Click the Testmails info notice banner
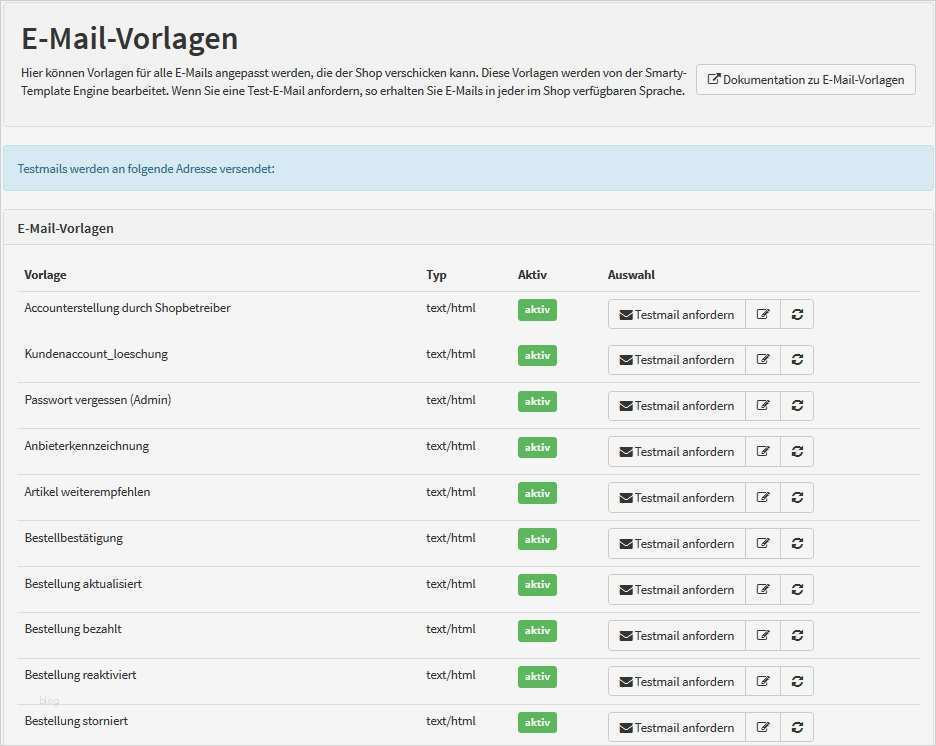Screen dimensions: 936x746 [x=468, y=168]
